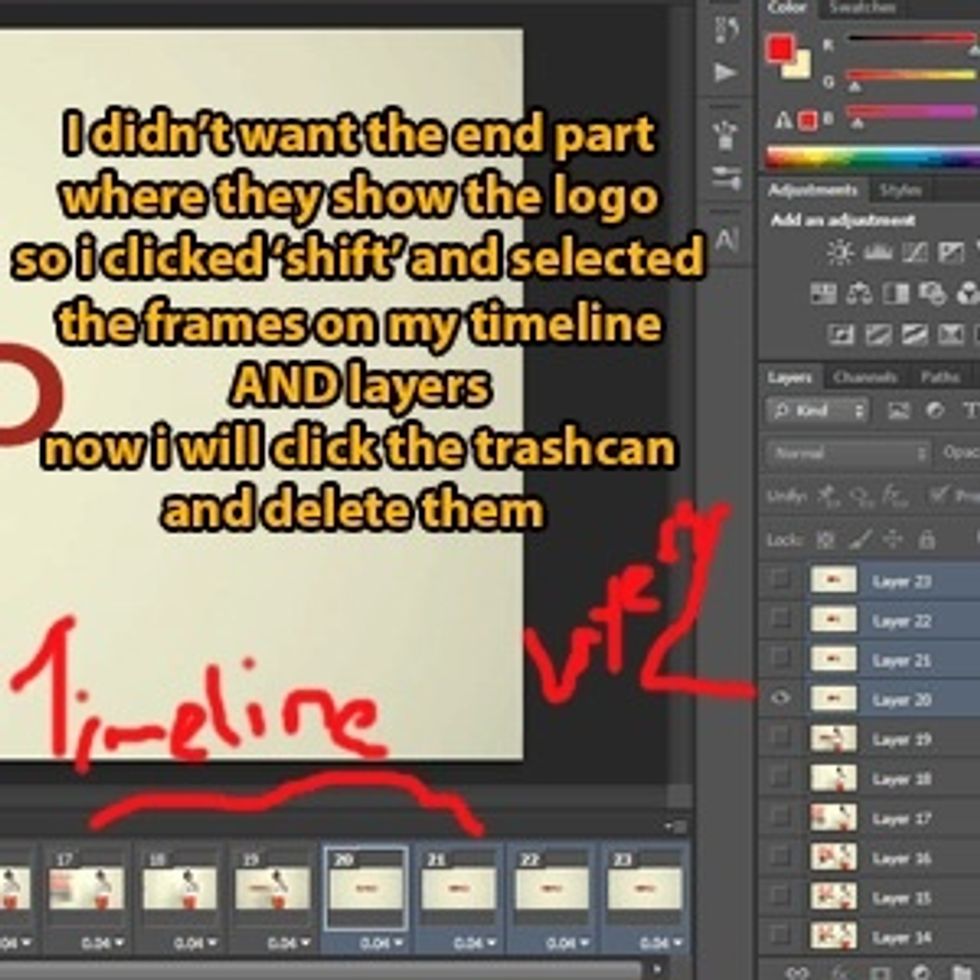Click the out-of-gamut warning triangle
Image resolution: width=980 pixels, height=980 pixels.
click(783, 121)
